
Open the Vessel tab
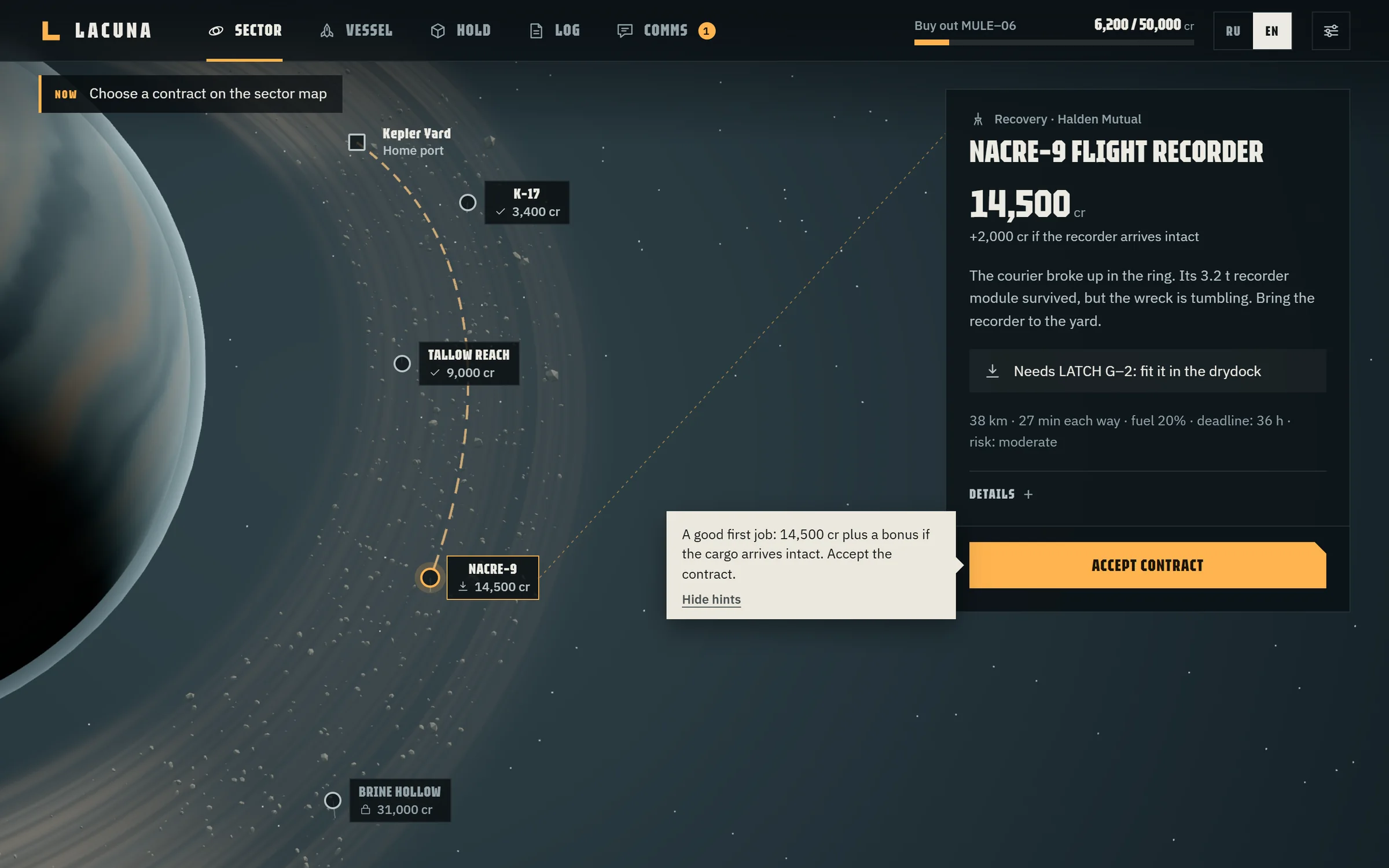click(356, 31)
